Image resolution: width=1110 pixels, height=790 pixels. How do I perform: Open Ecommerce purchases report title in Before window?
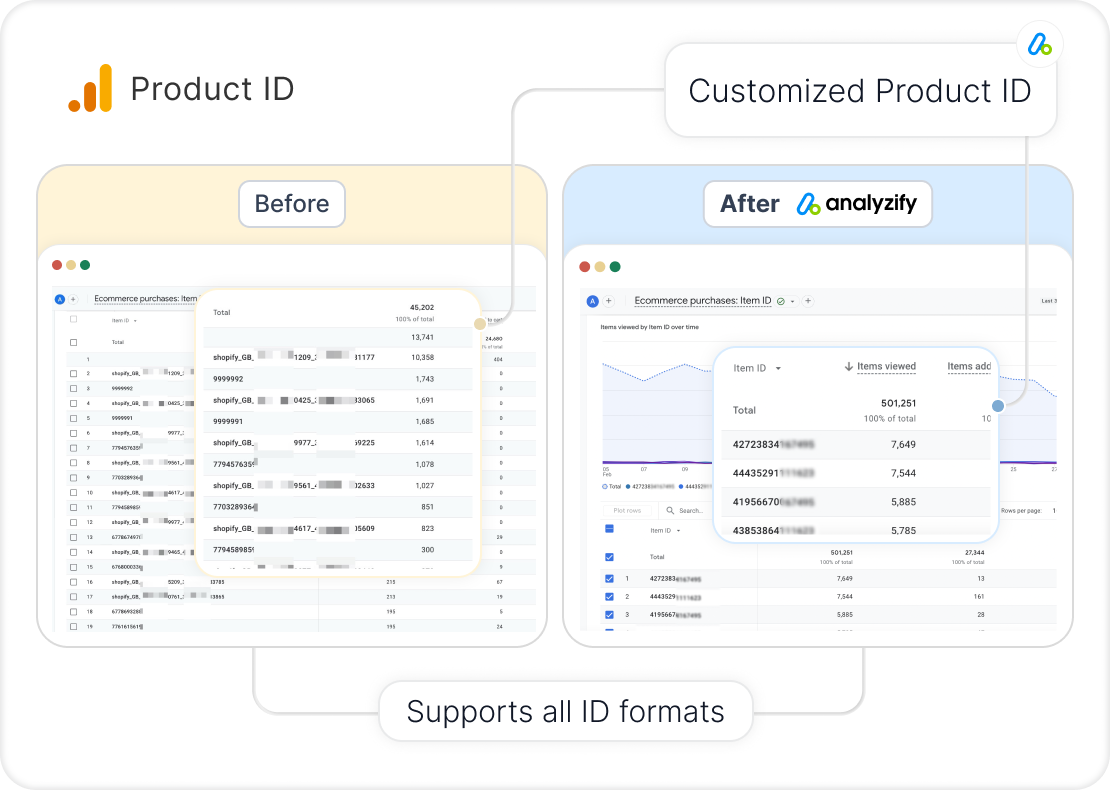[x=146, y=299]
